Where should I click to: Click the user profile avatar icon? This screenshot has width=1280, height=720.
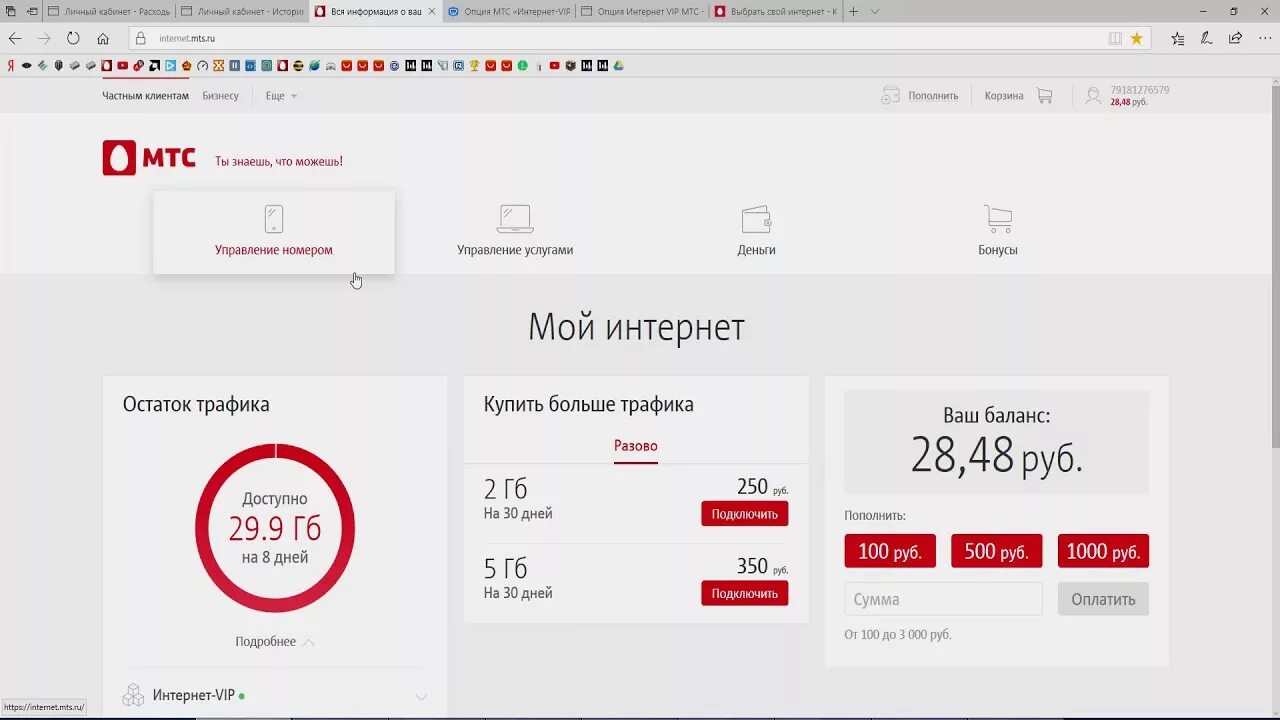[1093, 96]
